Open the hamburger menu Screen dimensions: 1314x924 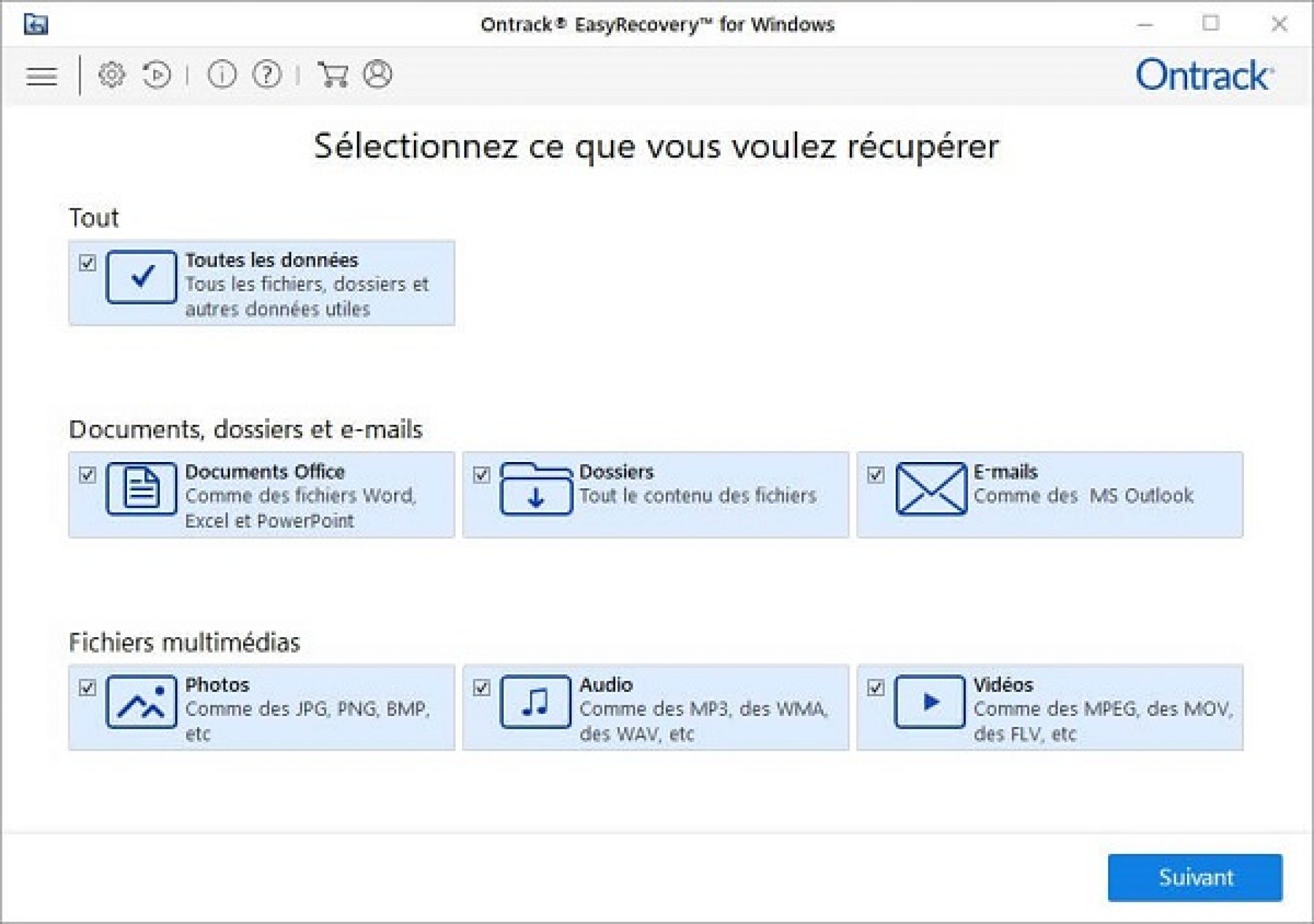coord(42,76)
